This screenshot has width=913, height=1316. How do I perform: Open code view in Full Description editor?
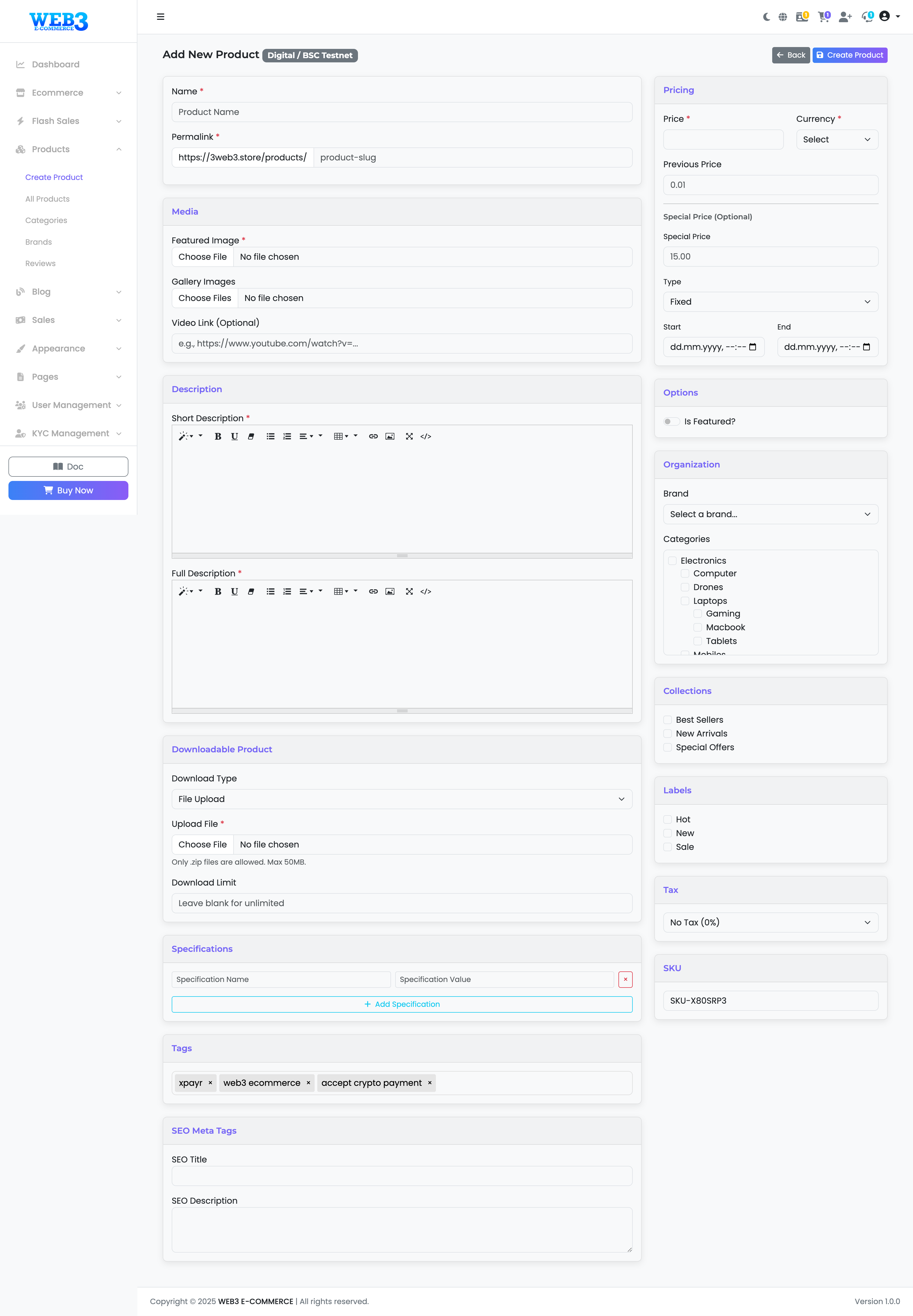point(426,592)
